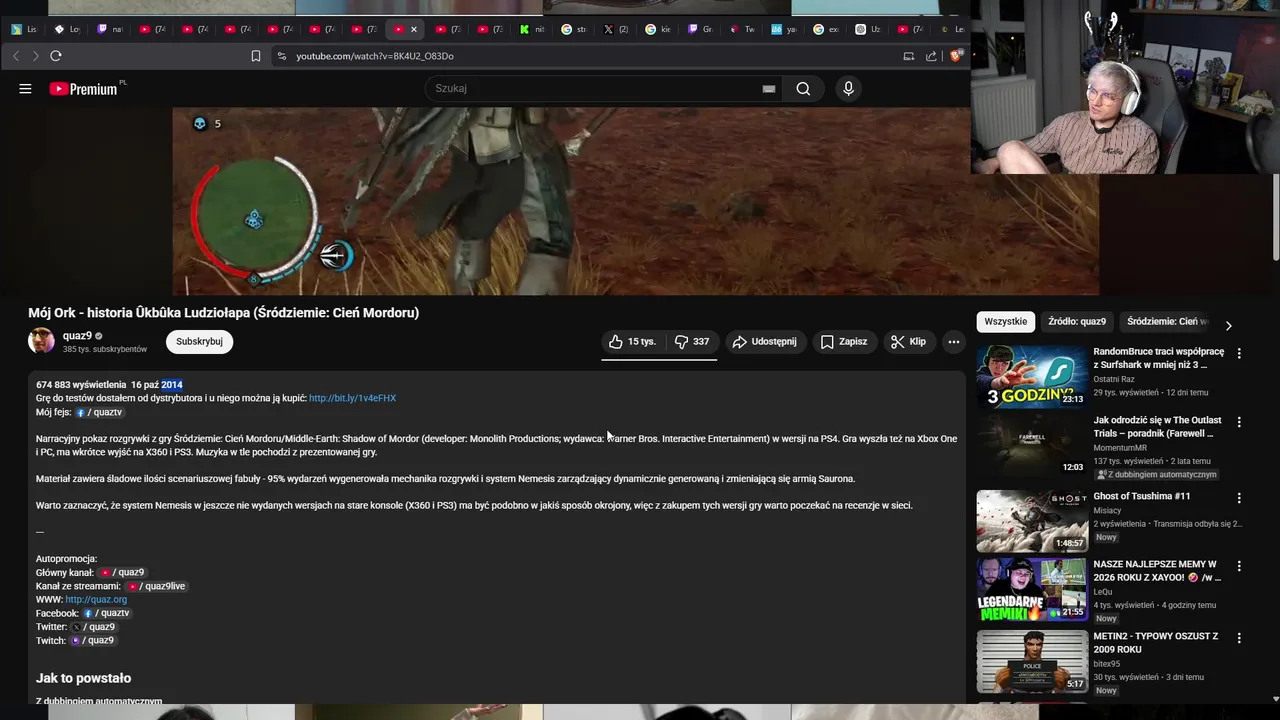Select the 'Źródło: quaz9' filter chip
Viewport: 1280px width, 720px height.
pyautogui.click(x=1077, y=322)
